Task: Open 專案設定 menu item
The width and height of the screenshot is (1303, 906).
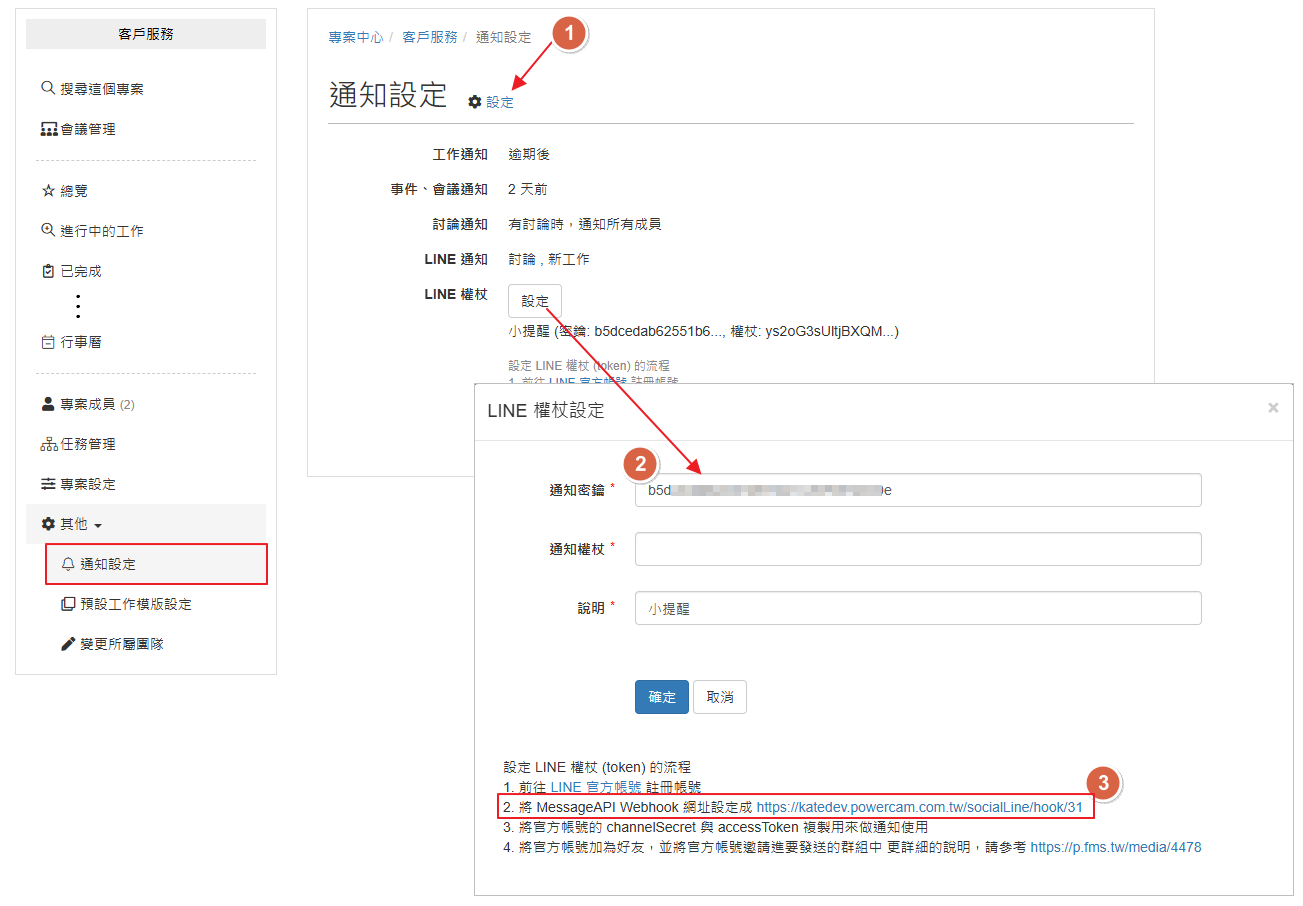Action: (88, 484)
